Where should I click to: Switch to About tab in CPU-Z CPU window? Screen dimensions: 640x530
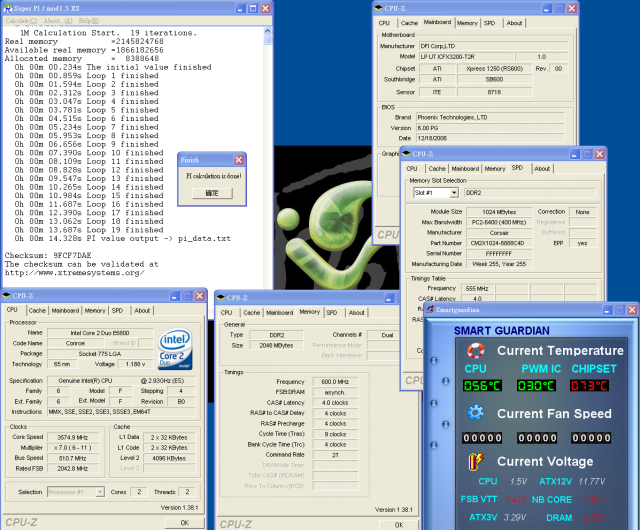pos(142,310)
